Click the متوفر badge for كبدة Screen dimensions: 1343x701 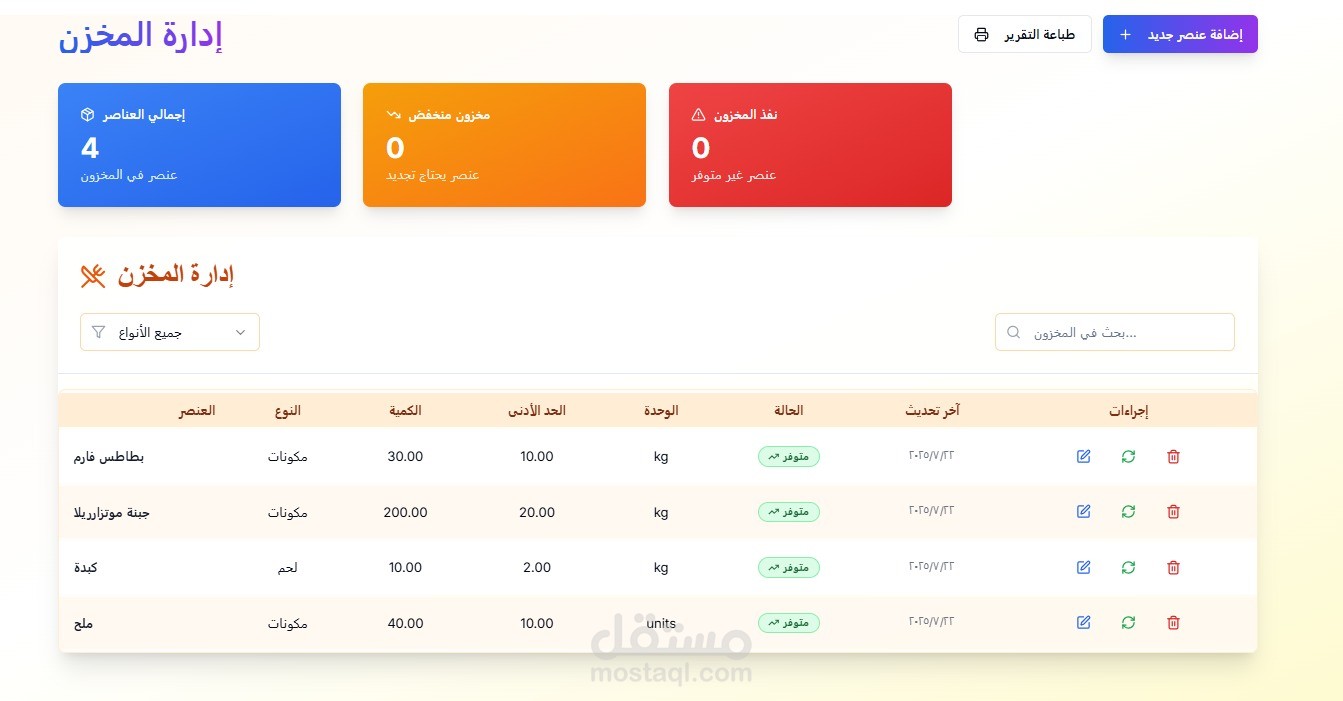(x=789, y=567)
